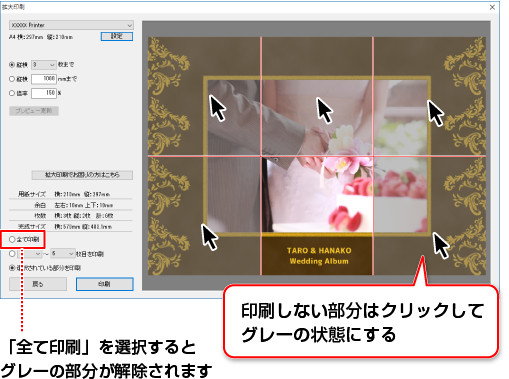Click the bottom-center tile with TARO & HANAKO text

317,216
